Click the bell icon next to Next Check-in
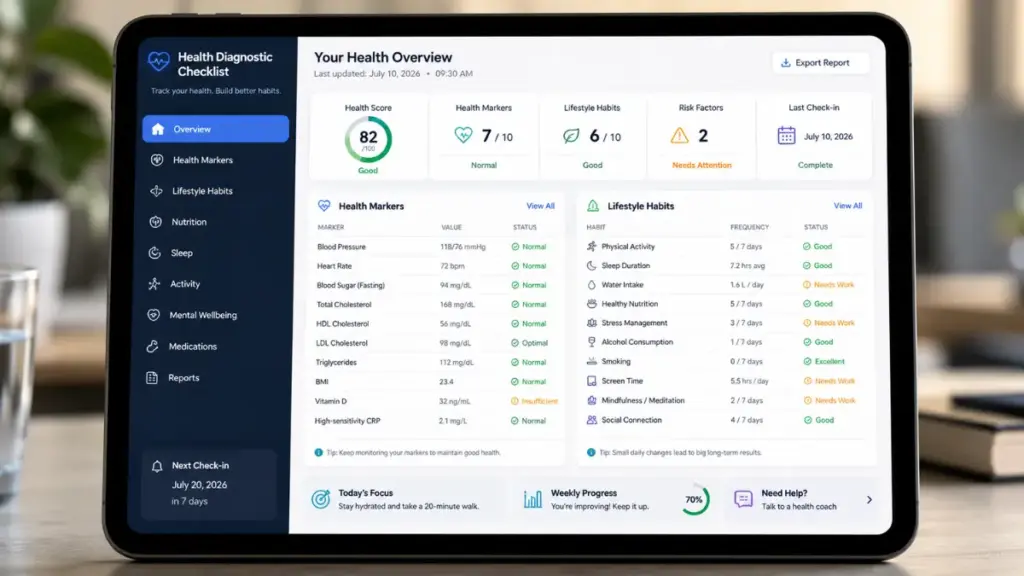 pos(157,466)
